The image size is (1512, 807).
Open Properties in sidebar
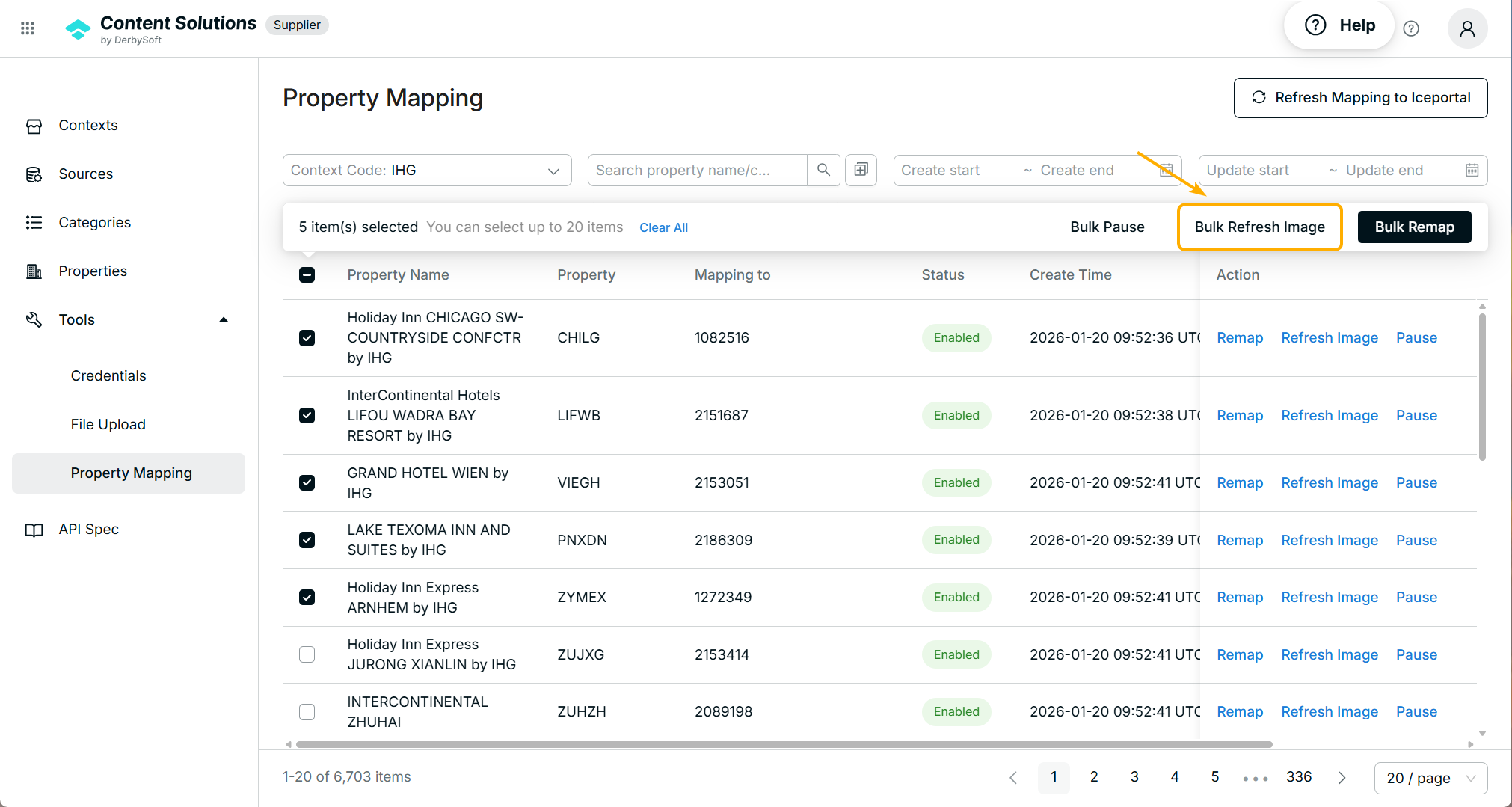(93, 271)
